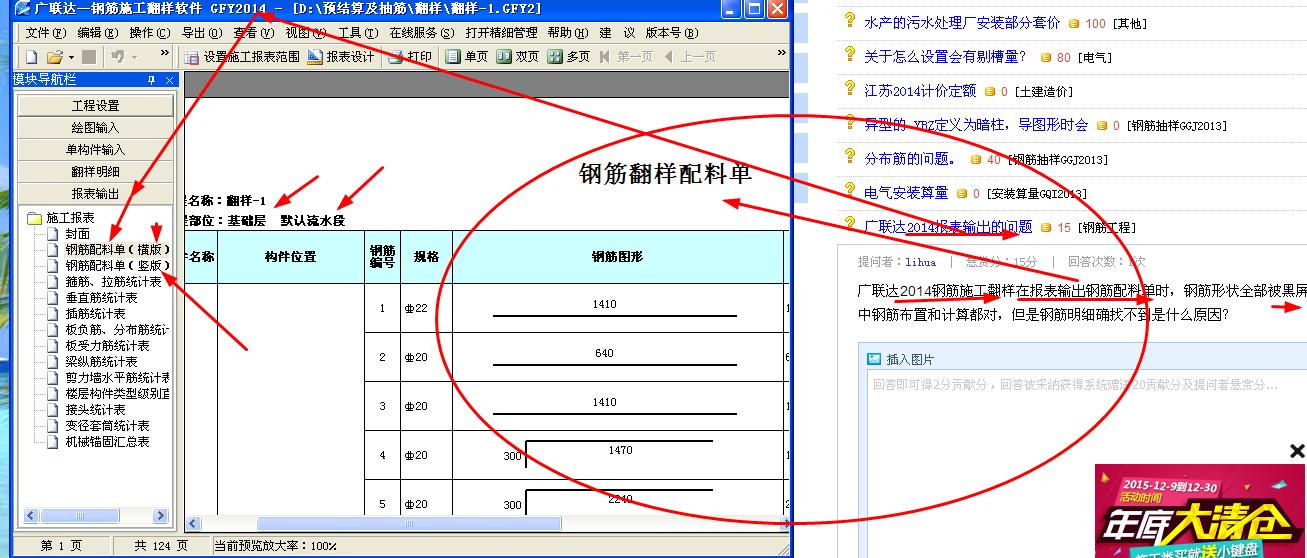Click the 绘图输入 navigation button
This screenshot has height=558, width=1307.
pos(95,127)
